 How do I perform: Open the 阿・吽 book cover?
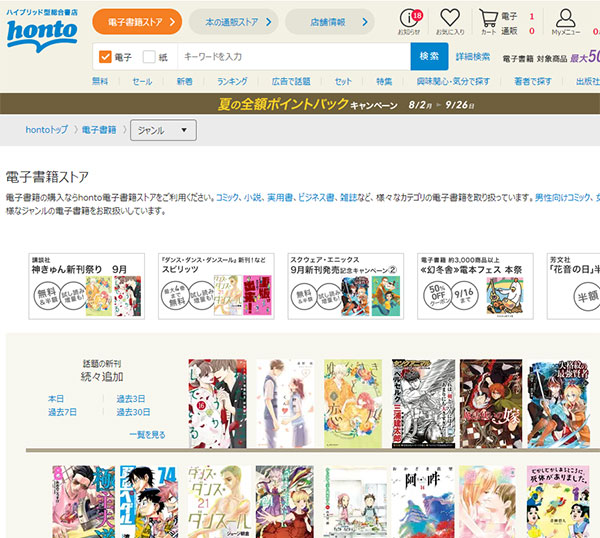point(423,502)
